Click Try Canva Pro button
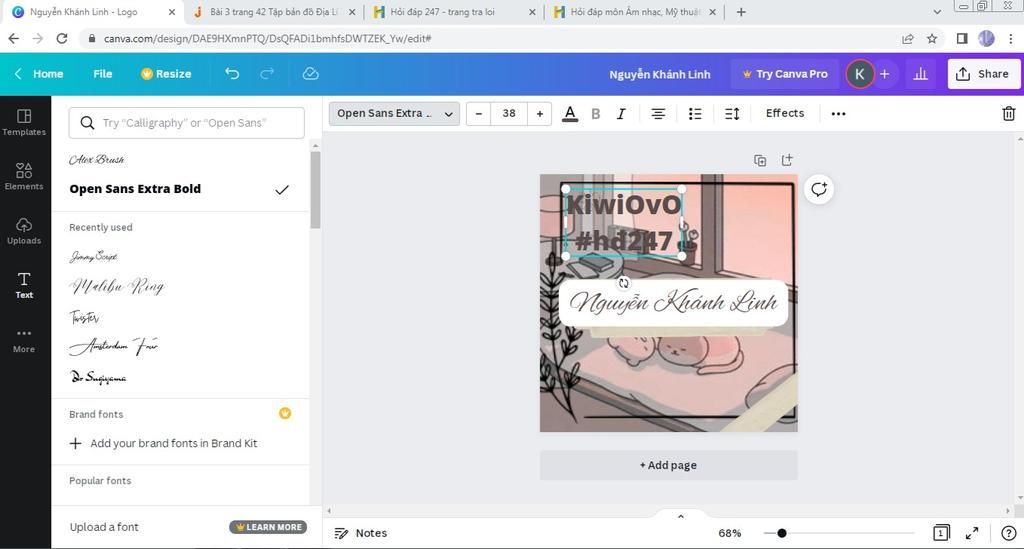Viewport: 1024px width, 549px height. 785,74
